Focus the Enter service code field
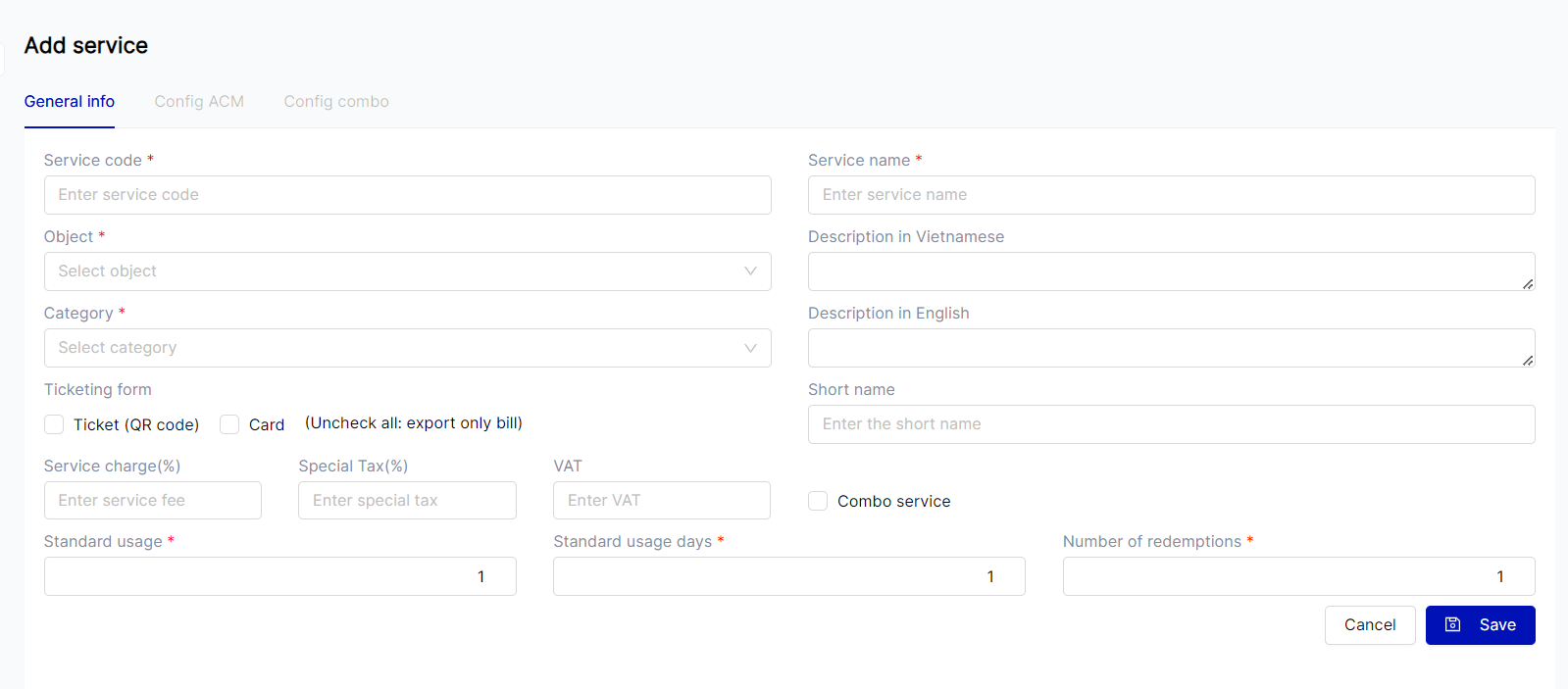Image resolution: width=1568 pixels, height=689 pixels. [407, 195]
